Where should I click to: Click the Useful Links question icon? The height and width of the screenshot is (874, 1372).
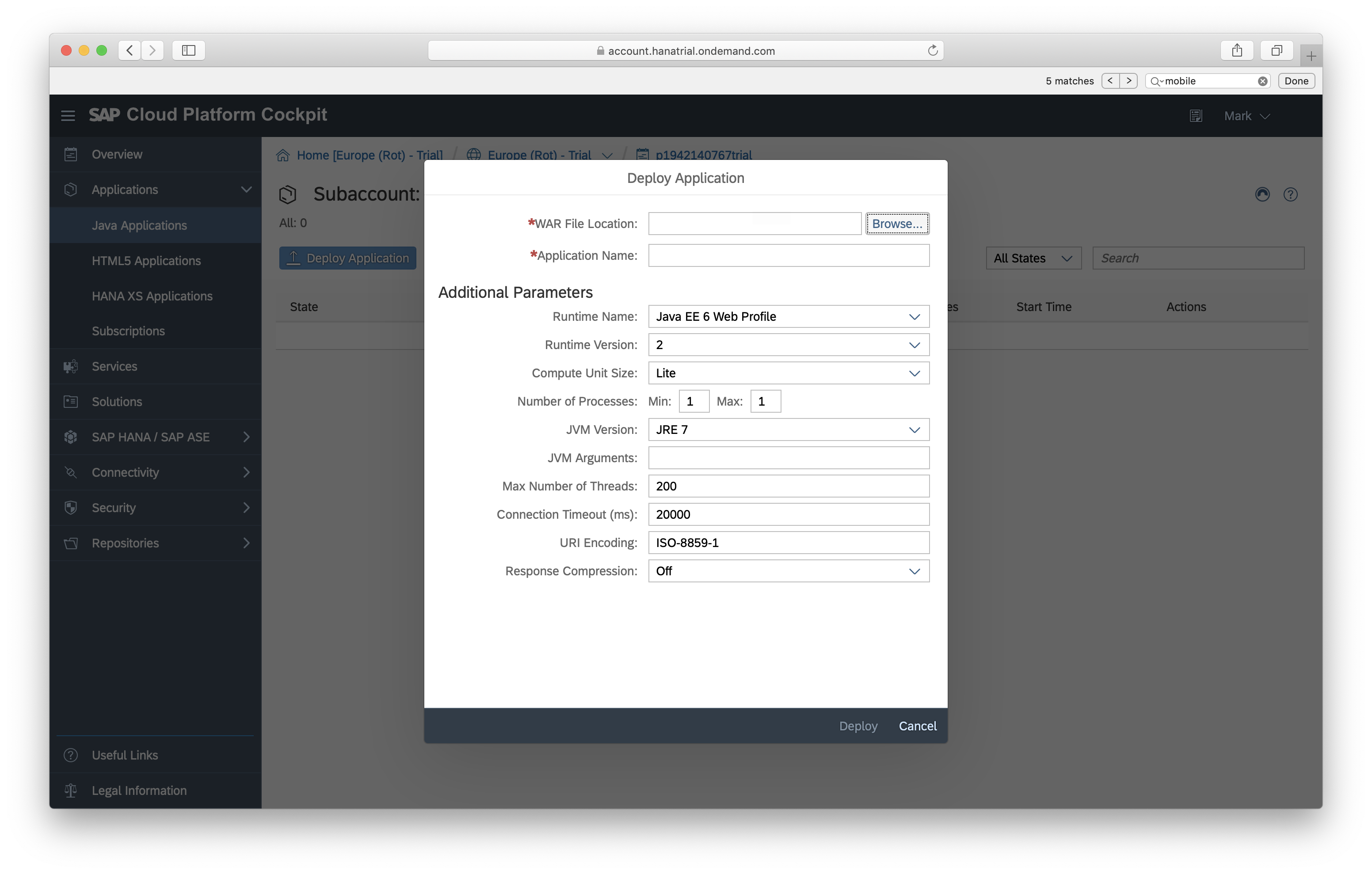pyautogui.click(x=71, y=755)
